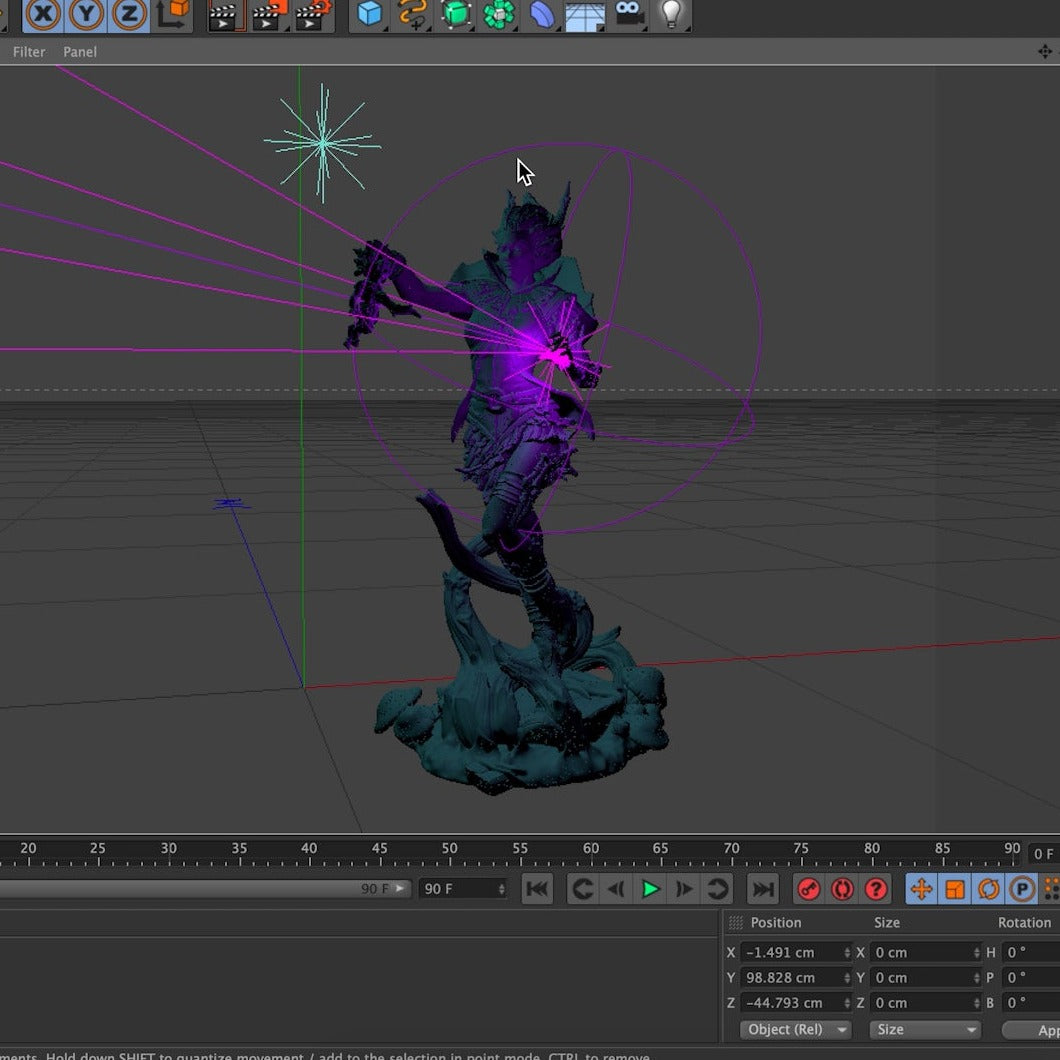Jump to the end of animation

tap(763, 888)
